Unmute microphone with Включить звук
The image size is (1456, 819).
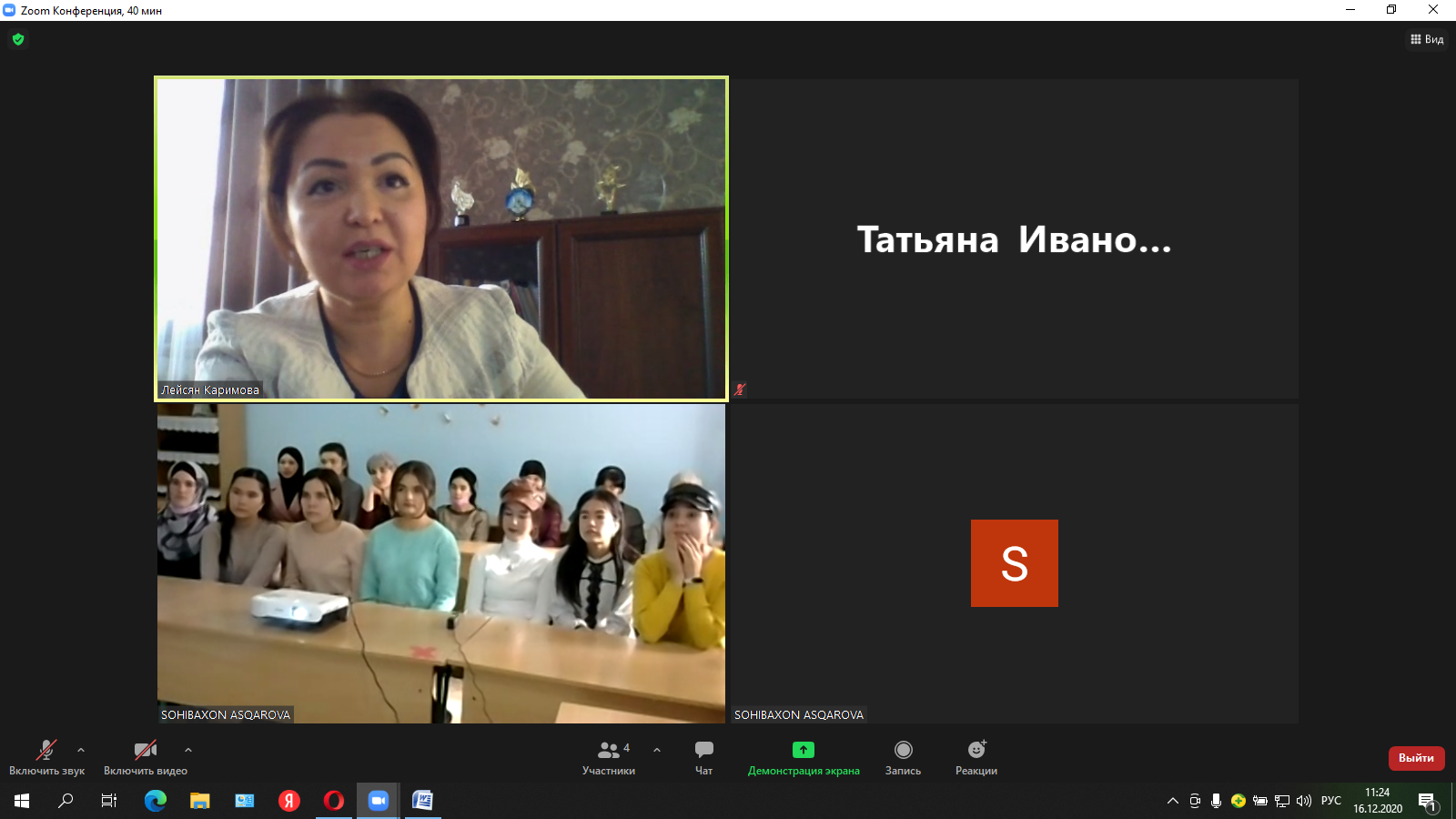click(x=46, y=756)
